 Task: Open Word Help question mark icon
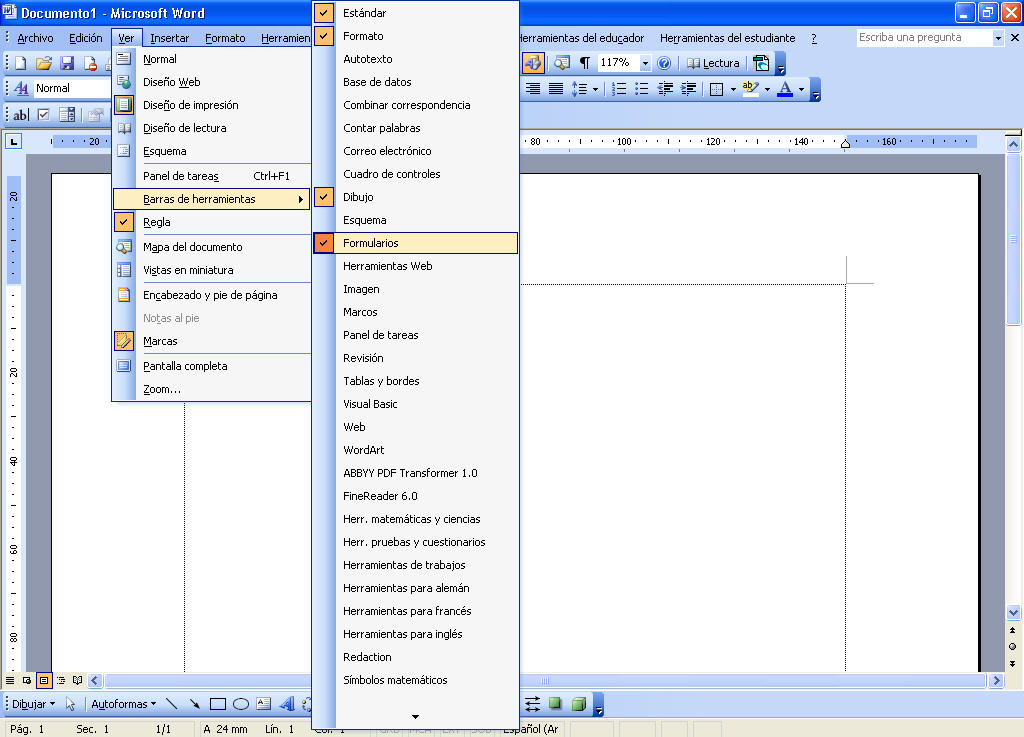[x=664, y=63]
